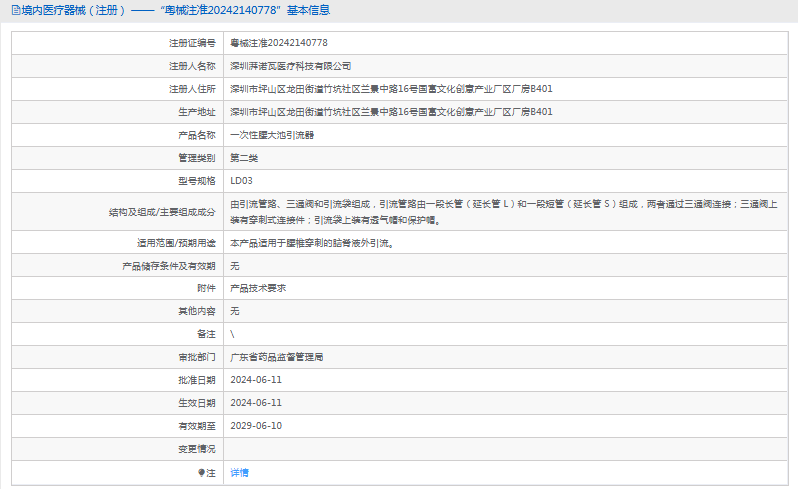Click the 注册人名称 label
Screen dimensions: 798x489
click(192, 66)
